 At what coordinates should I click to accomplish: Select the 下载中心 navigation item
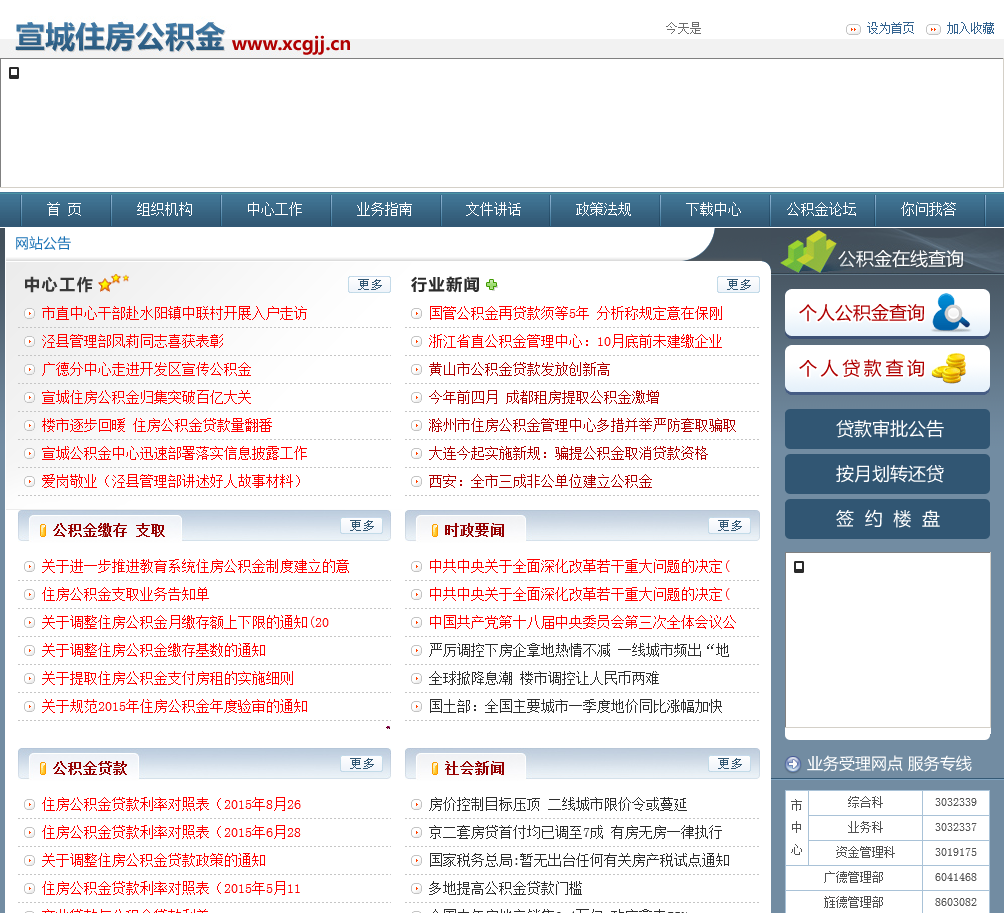tap(713, 210)
